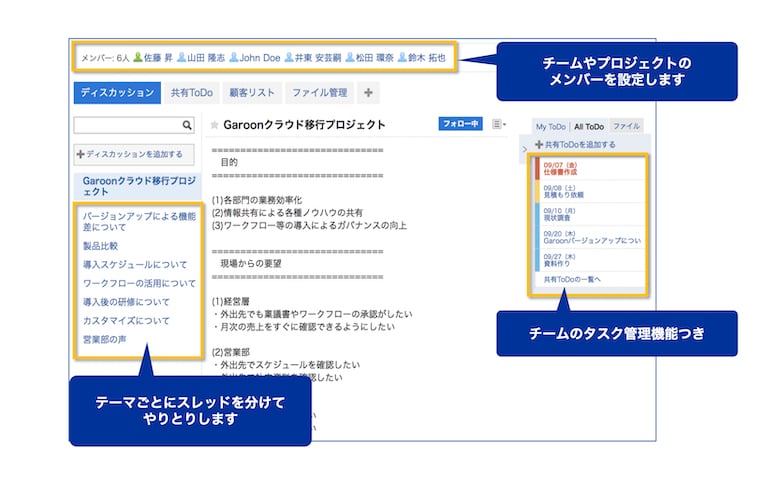Open the 顧客リスト tab
This screenshot has width=780, height=480.
[x=252, y=93]
